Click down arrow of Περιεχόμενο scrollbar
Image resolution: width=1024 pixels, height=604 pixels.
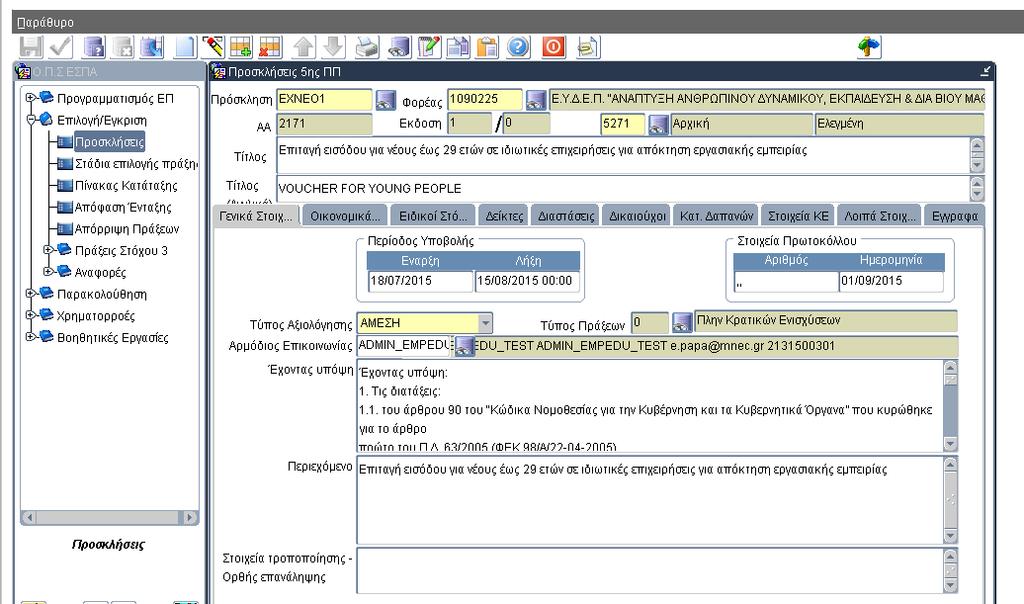coord(950,536)
